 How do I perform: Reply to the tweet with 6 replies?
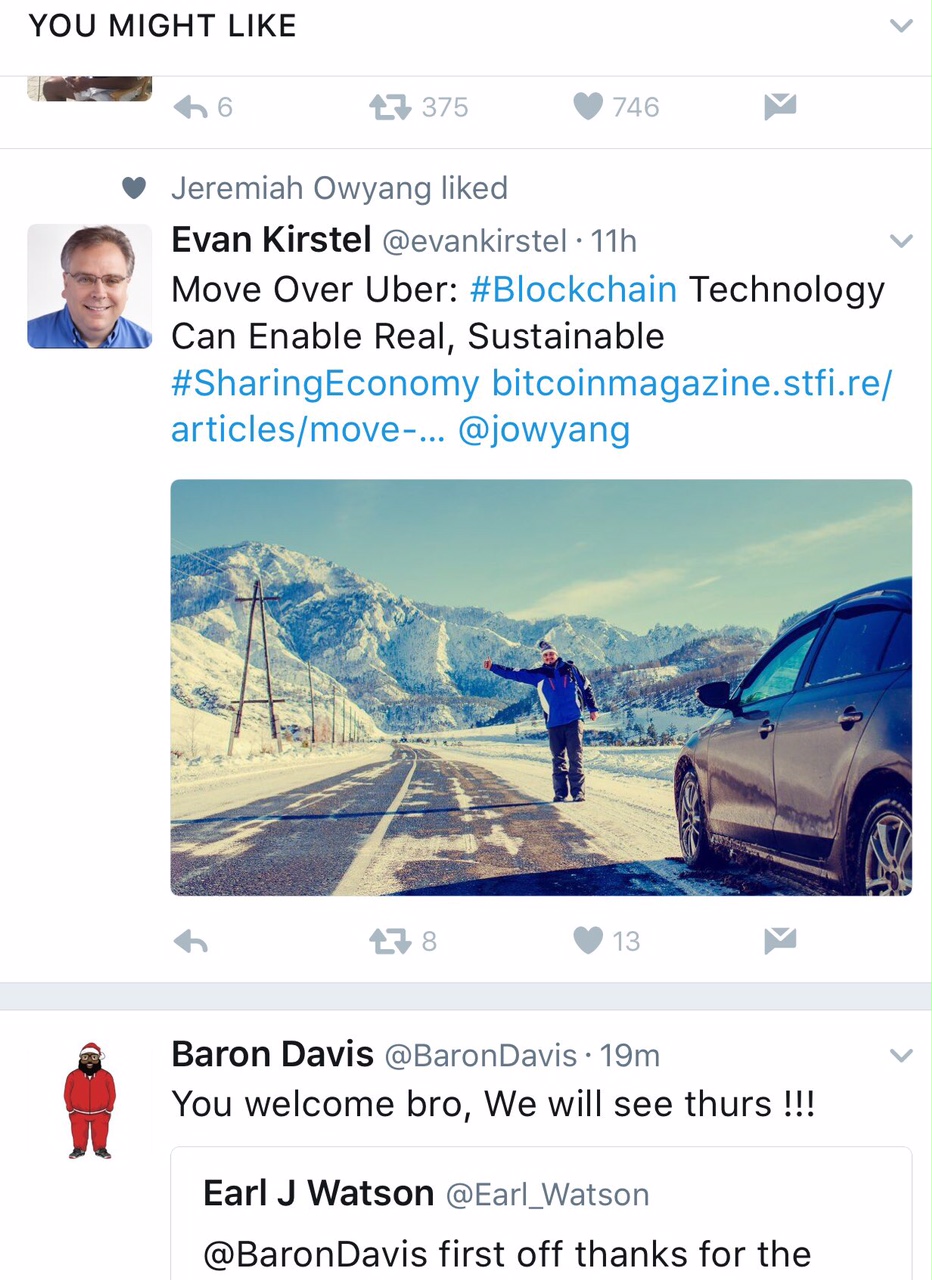190,107
